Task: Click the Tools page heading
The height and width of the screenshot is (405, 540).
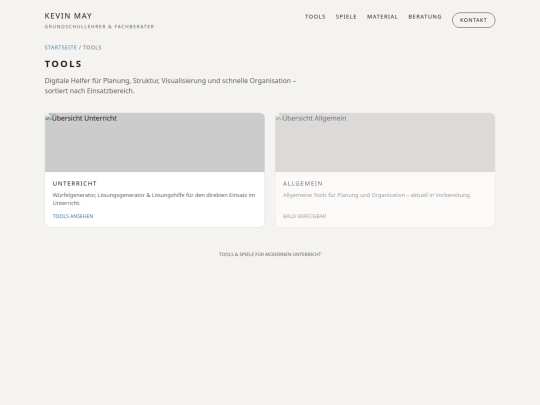Action: pyautogui.click(x=63, y=64)
